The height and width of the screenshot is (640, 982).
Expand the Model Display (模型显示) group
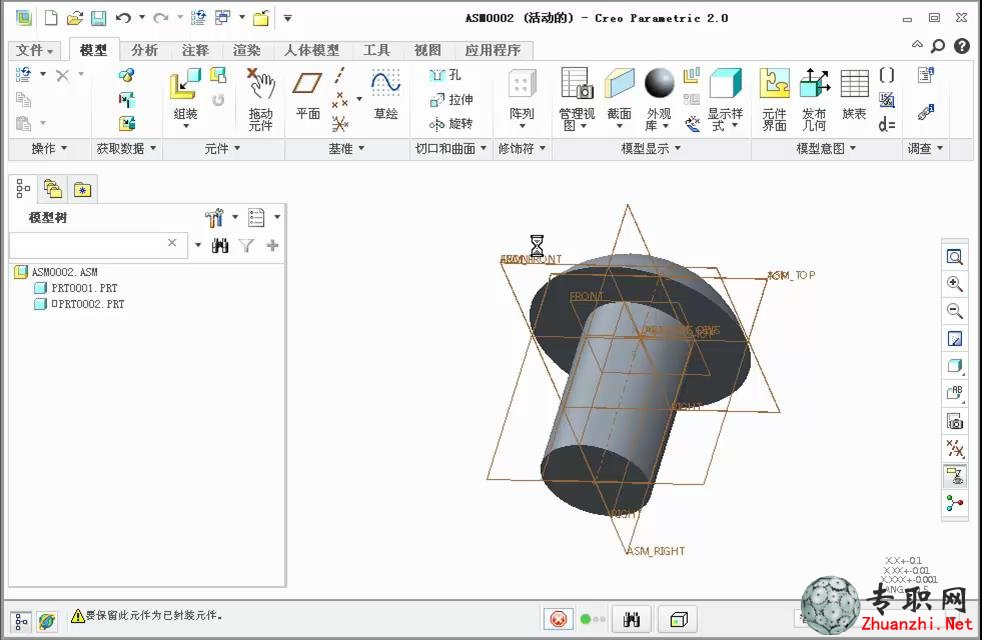[651, 148]
